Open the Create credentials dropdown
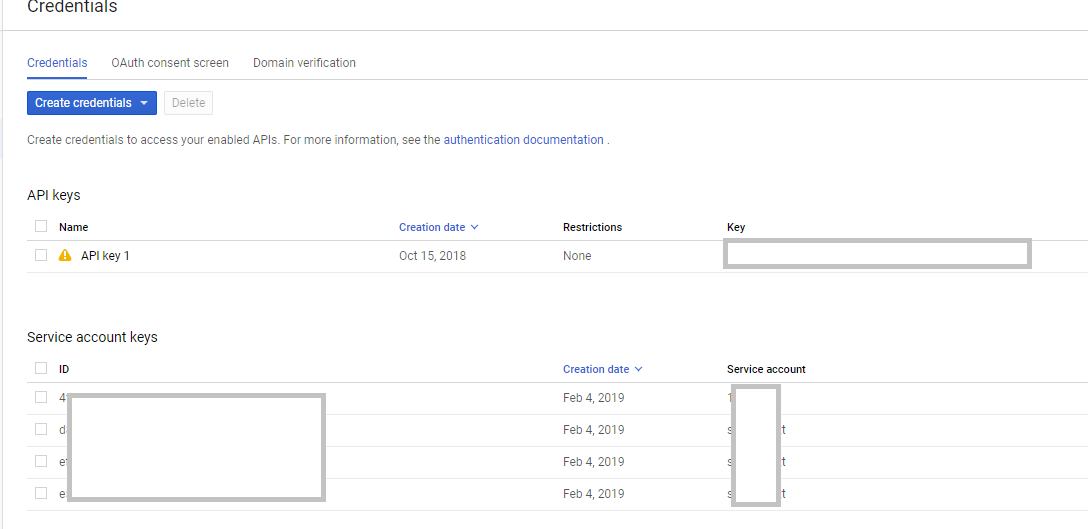This screenshot has height=529, width=1088. click(92, 103)
